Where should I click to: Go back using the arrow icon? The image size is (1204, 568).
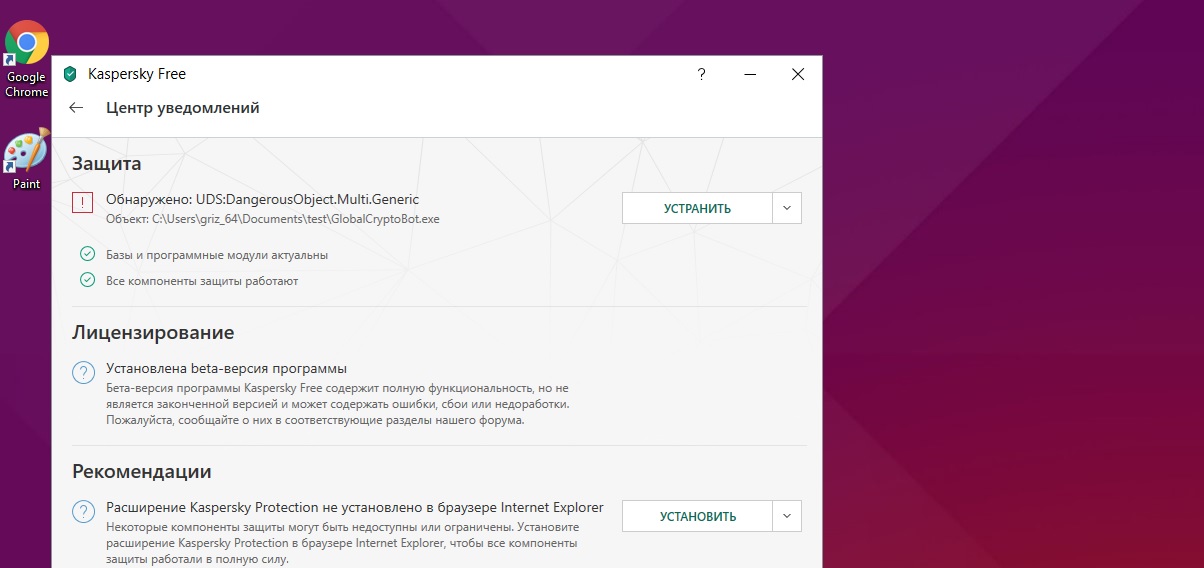76,108
